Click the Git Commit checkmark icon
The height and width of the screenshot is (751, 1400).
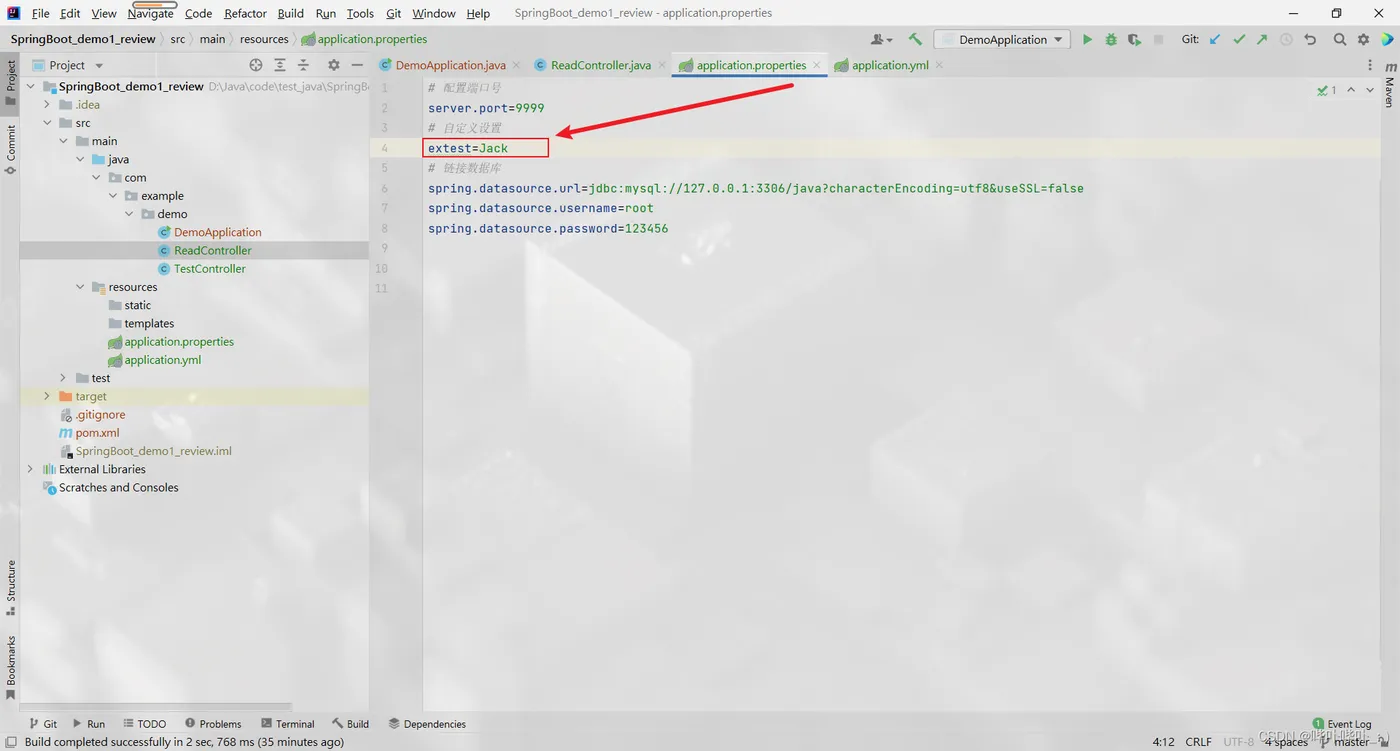coord(1239,39)
